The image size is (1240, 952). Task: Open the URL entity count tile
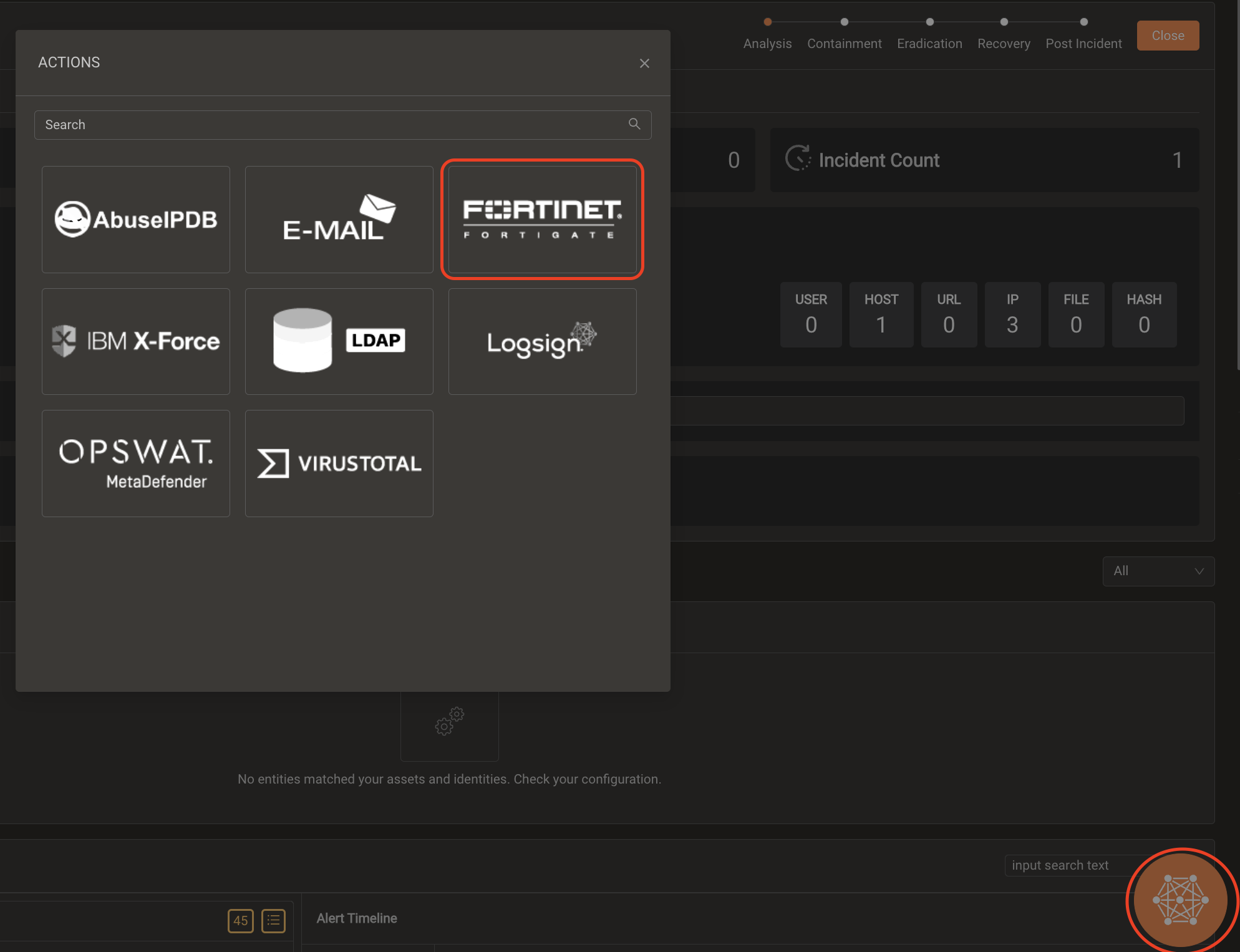[949, 314]
